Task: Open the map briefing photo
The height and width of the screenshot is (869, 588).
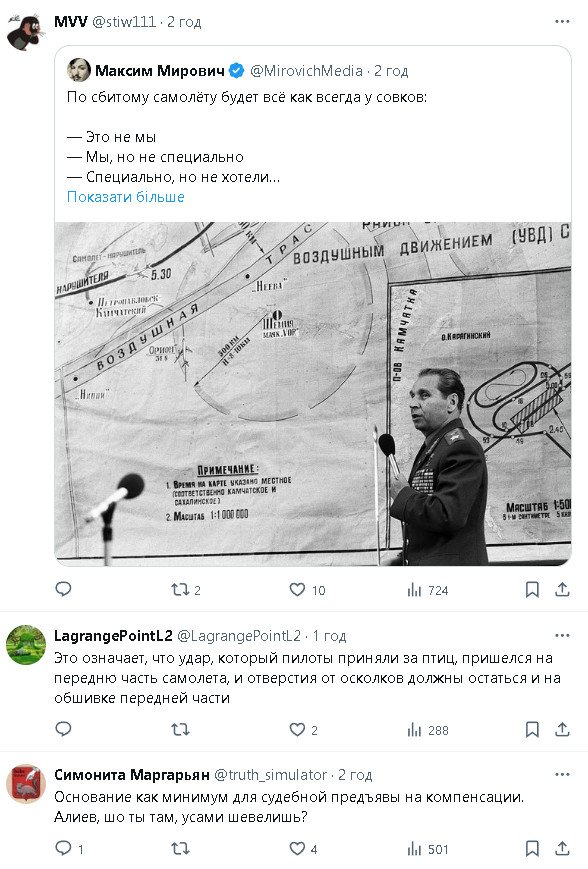Action: click(x=313, y=394)
